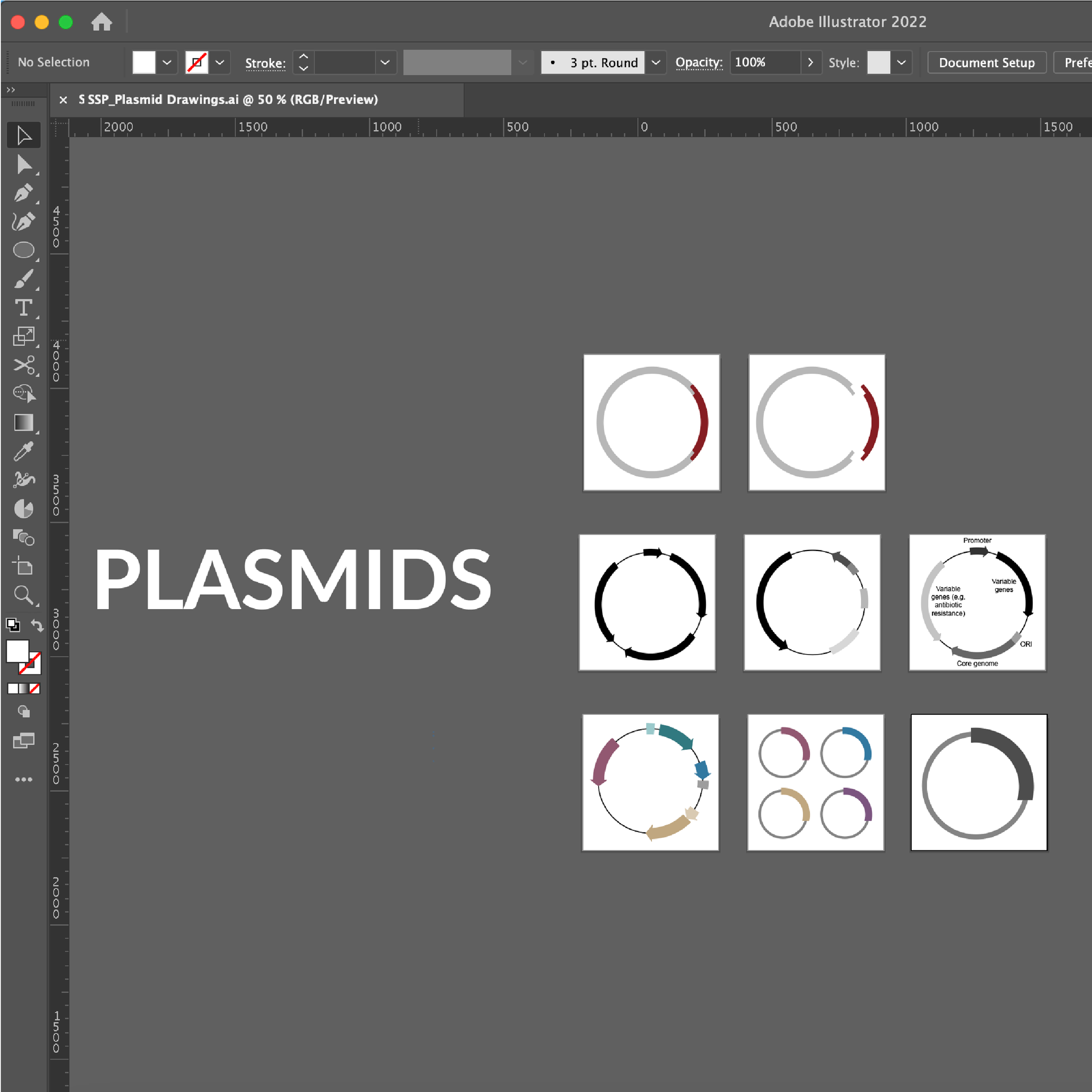Viewport: 1092px width, 1092px height.
Task: Open the stroke weight dropdown
Action: click(385, 63)
